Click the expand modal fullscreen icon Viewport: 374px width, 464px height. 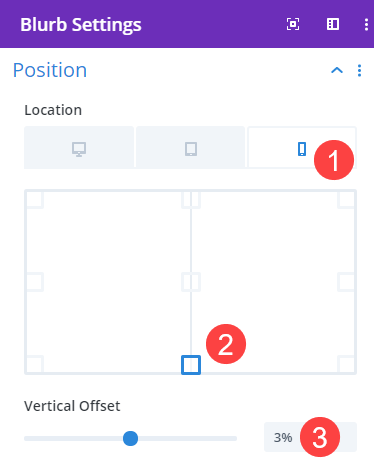pyautogui.click(x=293, y=24)
